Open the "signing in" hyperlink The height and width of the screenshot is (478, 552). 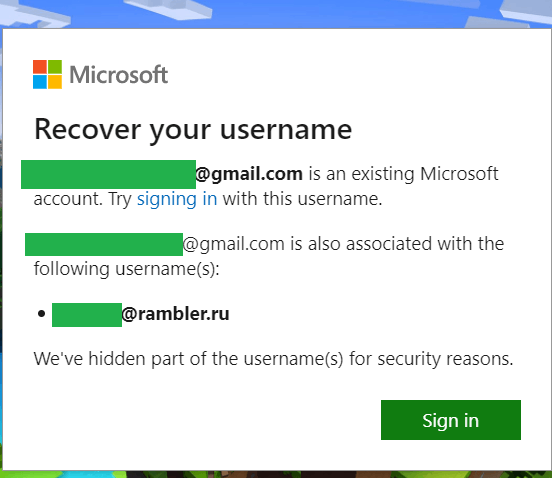click(177, 199)
